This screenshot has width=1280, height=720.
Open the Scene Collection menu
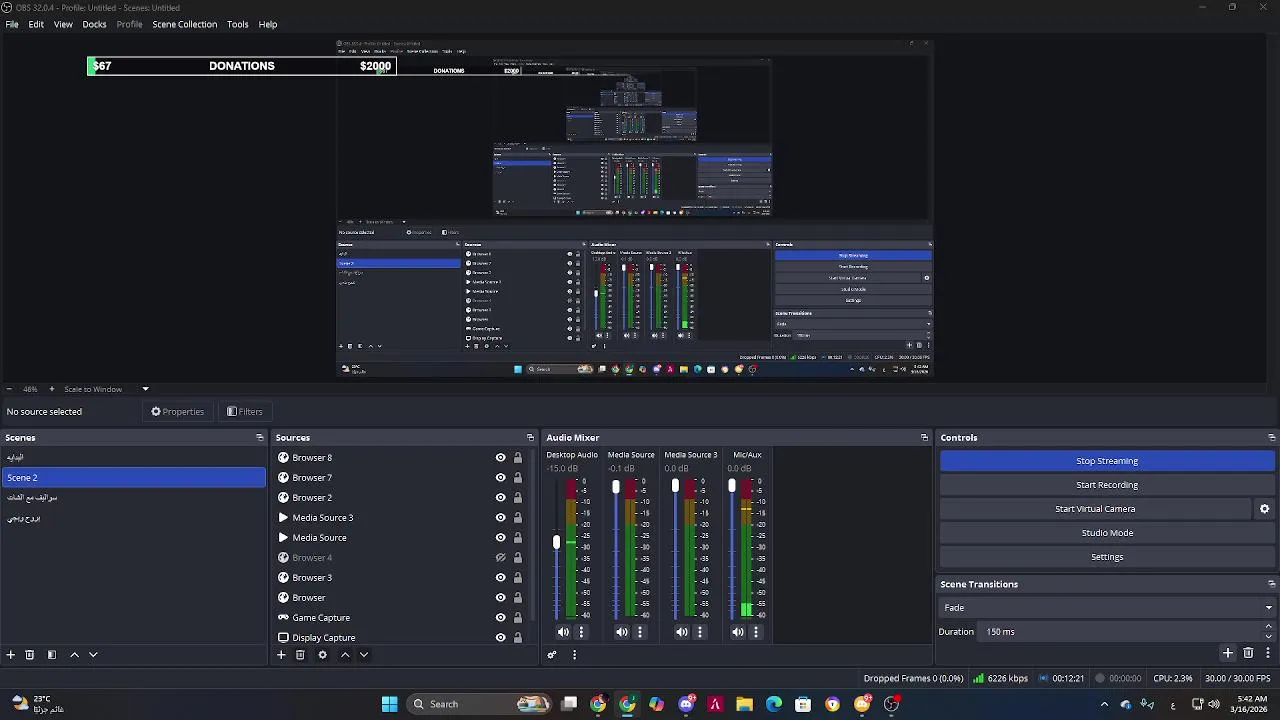185,24
